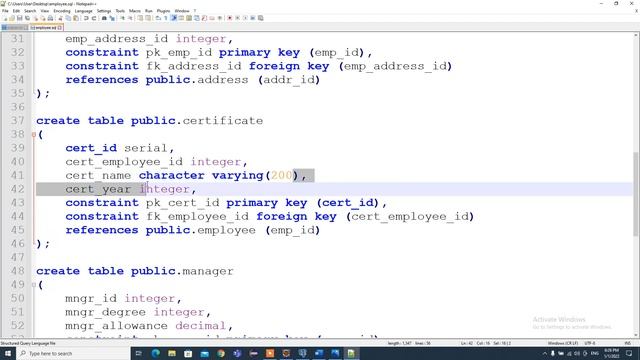The height and width of the screenshot is (360, 640).
Task: Click the Close document toolbar icon
Action: tap(36, 18)
